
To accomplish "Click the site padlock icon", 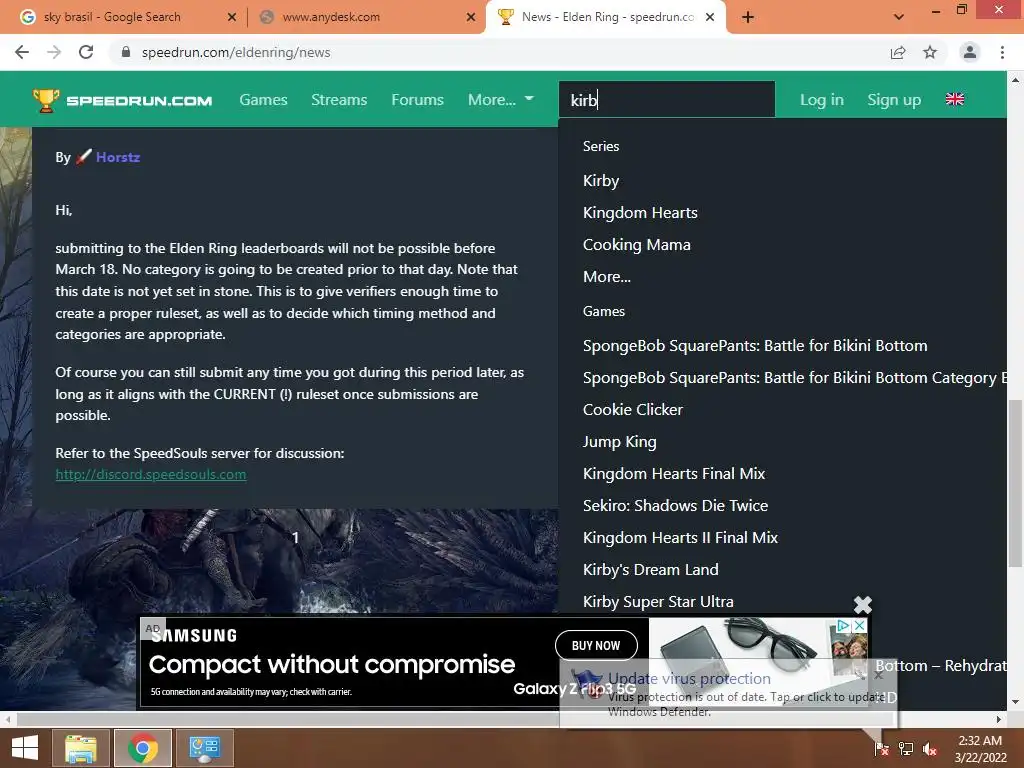I will click(126, 52).
